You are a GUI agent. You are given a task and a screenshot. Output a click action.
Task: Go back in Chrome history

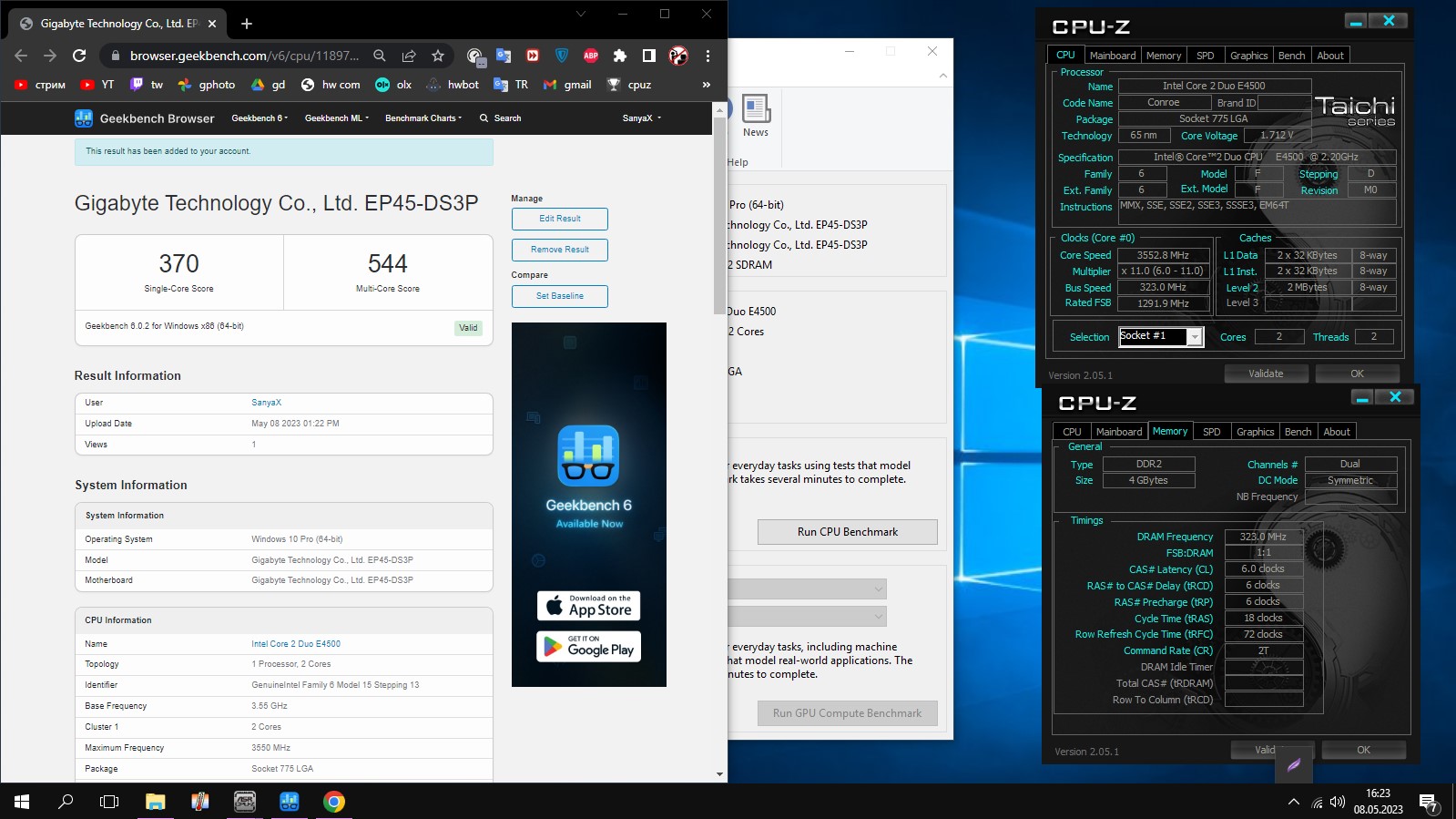21,56
